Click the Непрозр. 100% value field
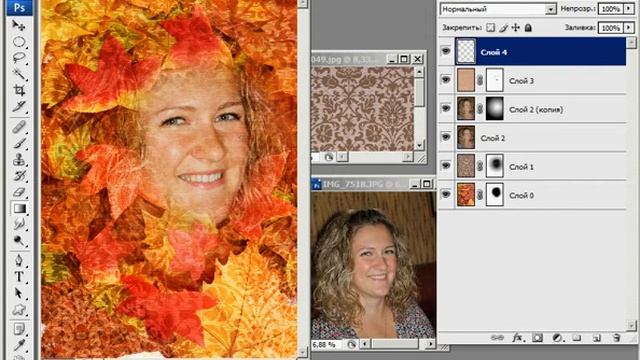 click(611, 9)
